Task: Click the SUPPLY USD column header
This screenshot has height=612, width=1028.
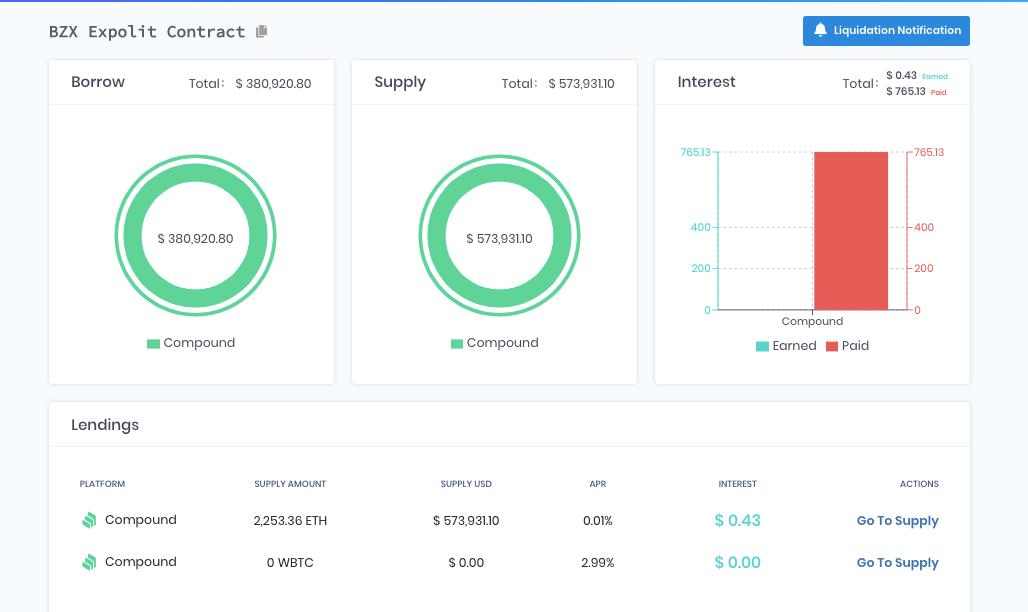Action: point(466,484)
